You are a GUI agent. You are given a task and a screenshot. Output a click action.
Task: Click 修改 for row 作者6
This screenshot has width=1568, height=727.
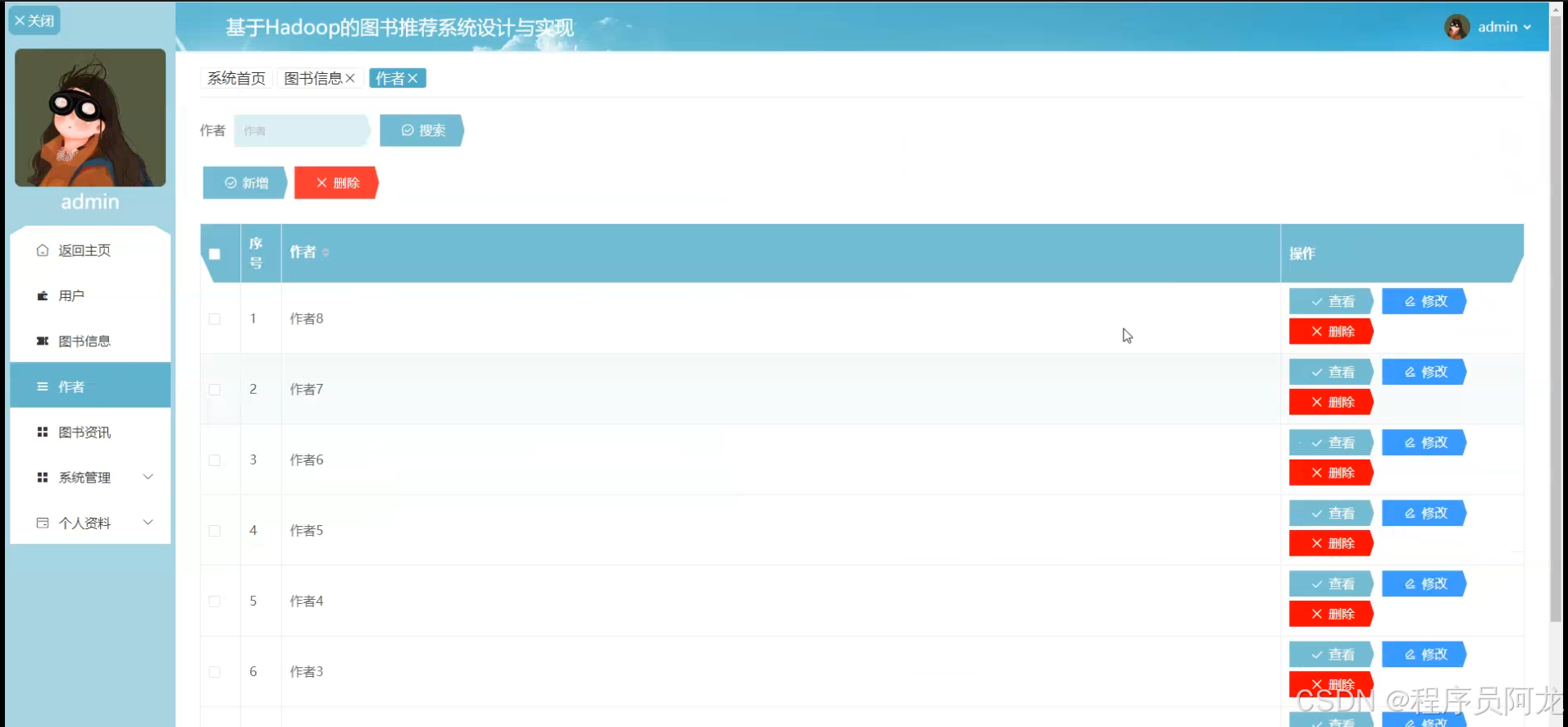[1424, 442]
